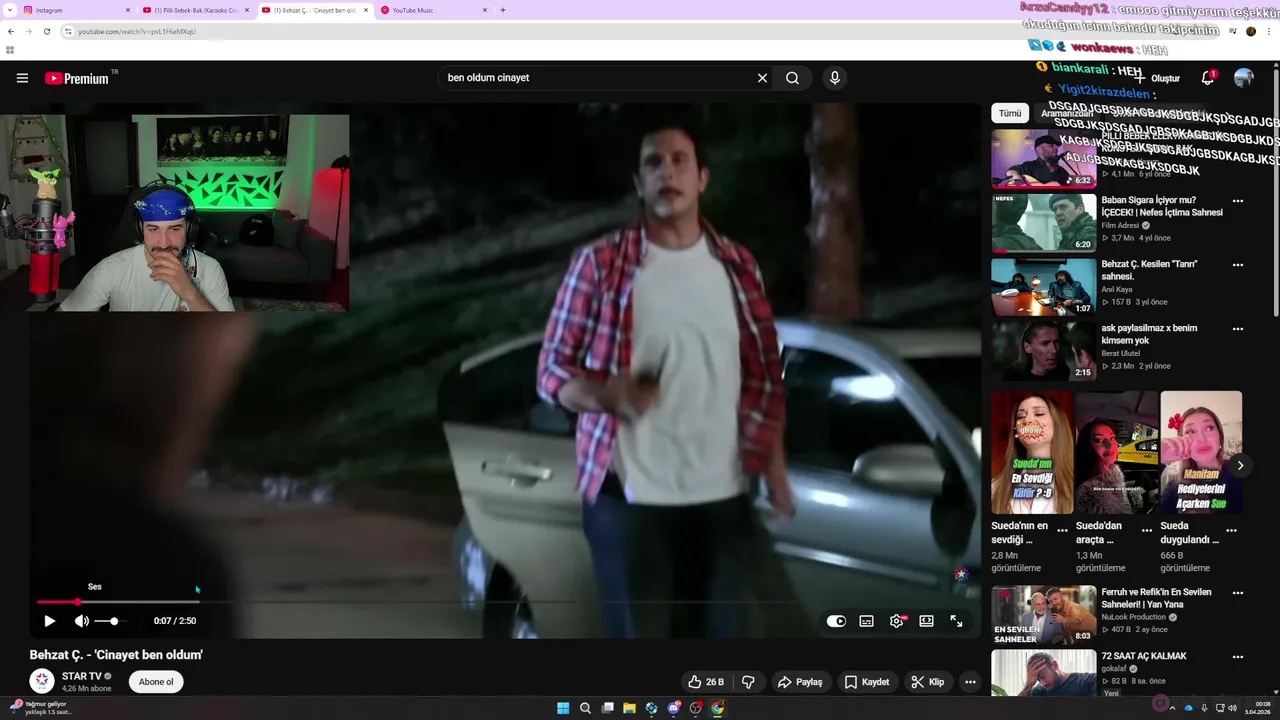Toggle subtitles in the player
This screenshot has width=1280, height=720.
867,621
